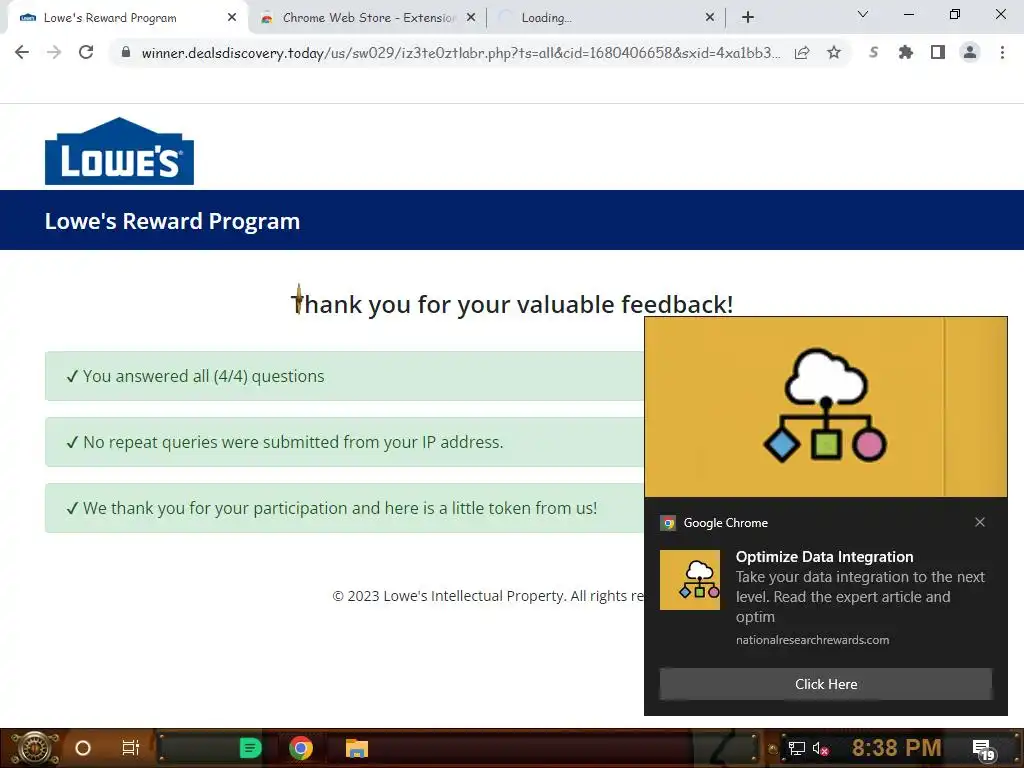This screenshot has width=1024, height=768.
Task: Click nationalresearchrewards.com source text
Action: [x=812, y=640]
